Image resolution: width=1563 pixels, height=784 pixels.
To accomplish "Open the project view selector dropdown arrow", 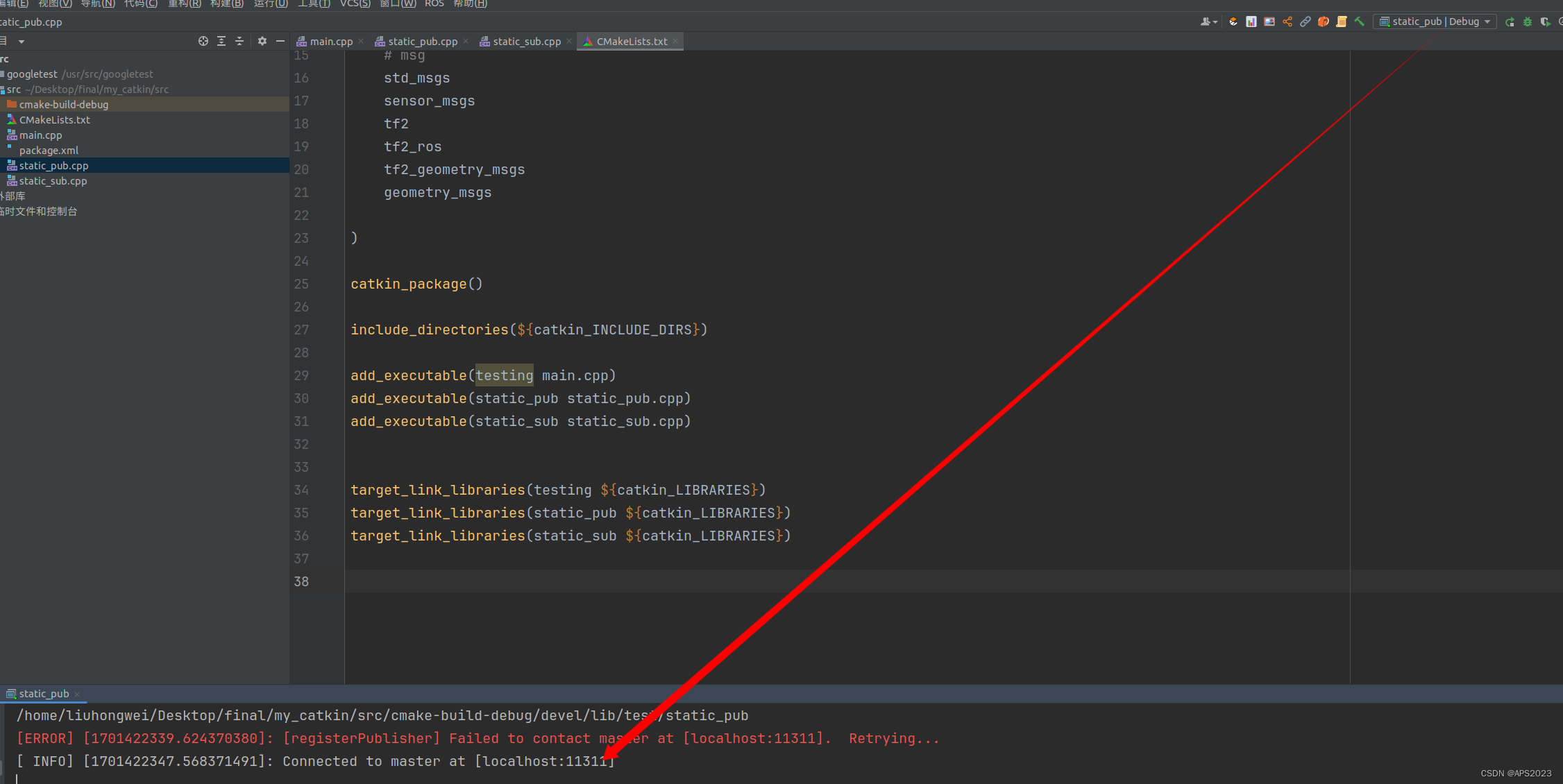I will coord(22,42).
